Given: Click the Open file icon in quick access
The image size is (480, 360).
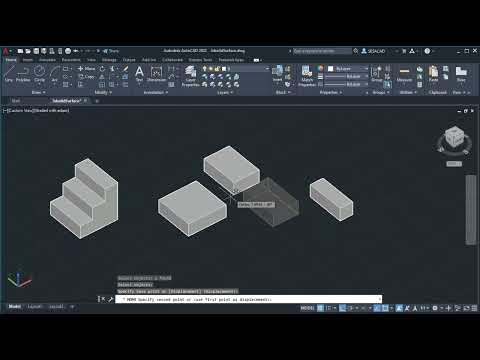Looking at the screenshot, I should click(x=28, y=51).
